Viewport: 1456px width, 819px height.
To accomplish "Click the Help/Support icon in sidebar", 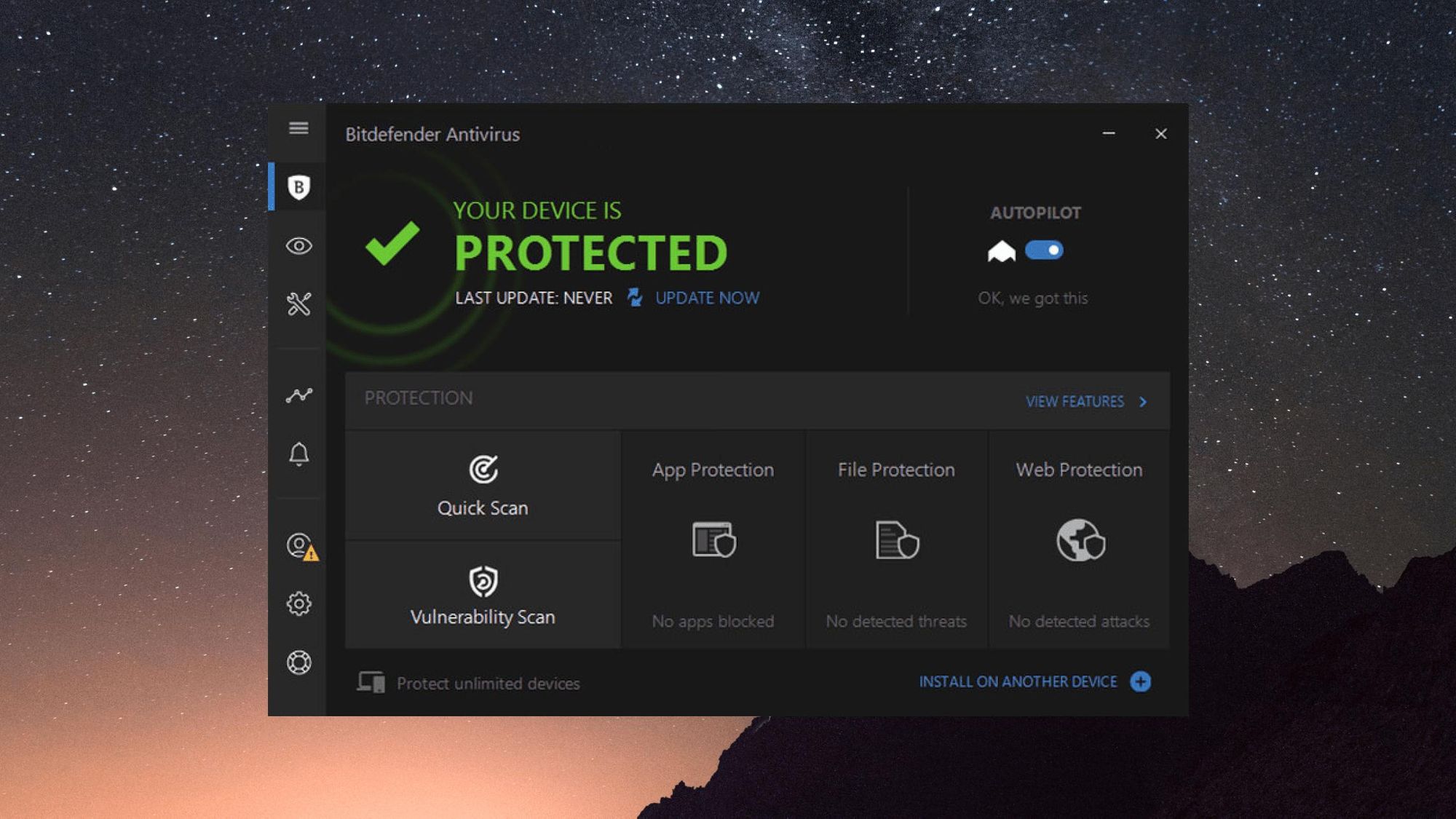I will click(x=298, y=662).
